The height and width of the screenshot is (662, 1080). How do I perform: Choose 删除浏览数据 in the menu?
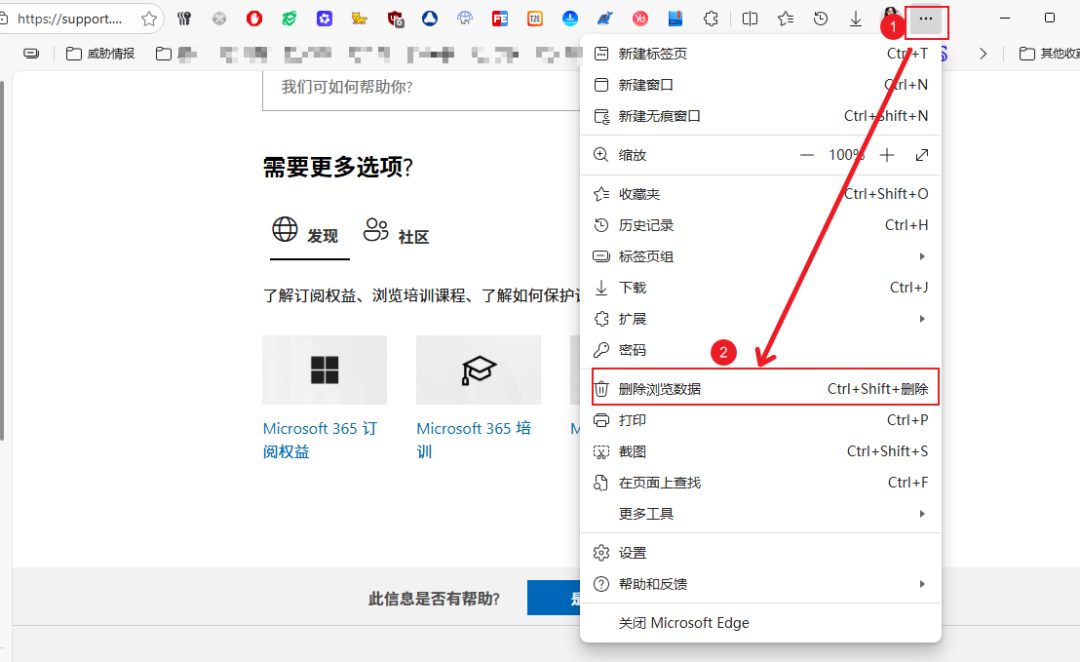tap(760, 389)
